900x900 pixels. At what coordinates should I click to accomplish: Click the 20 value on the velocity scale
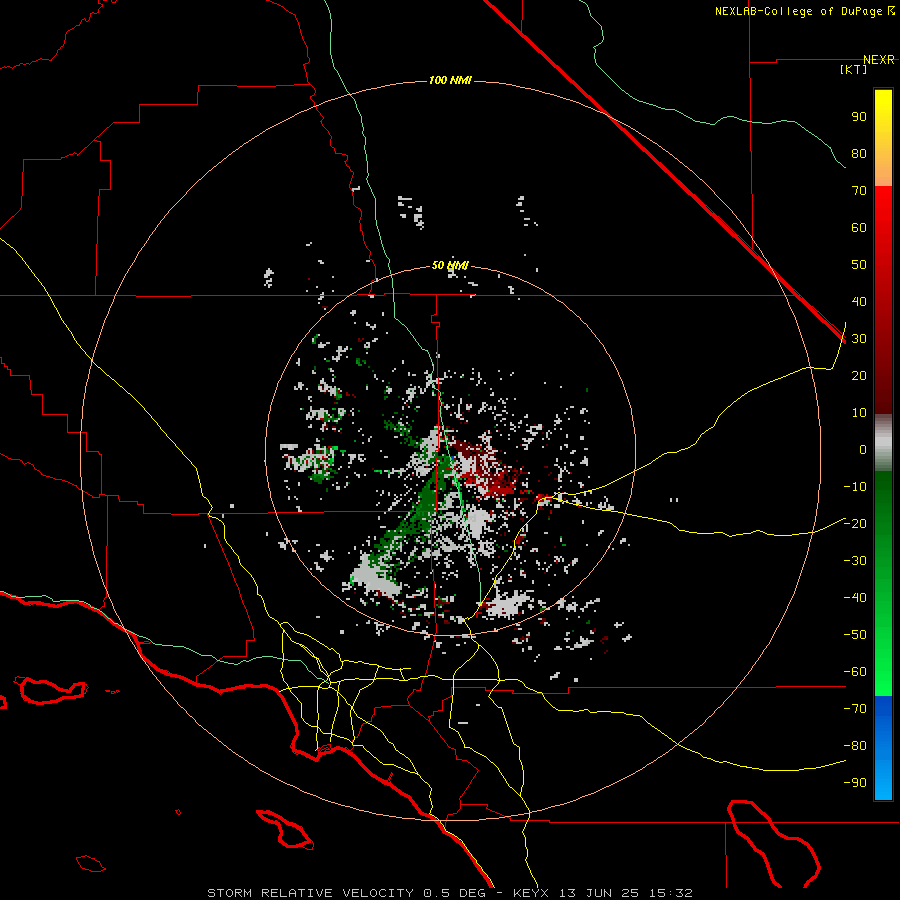859,376
